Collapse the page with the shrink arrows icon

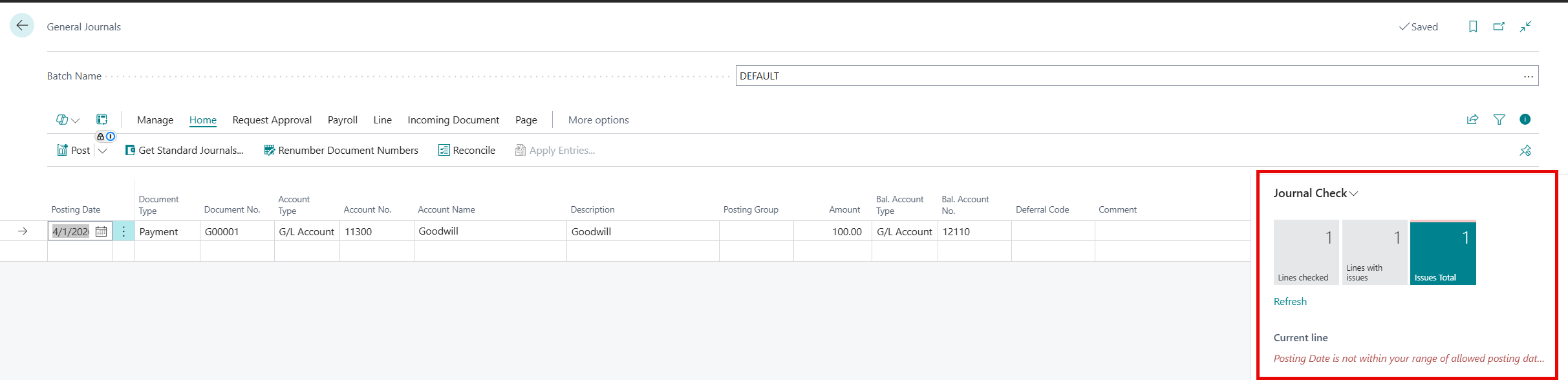[x=1525, y=26]
